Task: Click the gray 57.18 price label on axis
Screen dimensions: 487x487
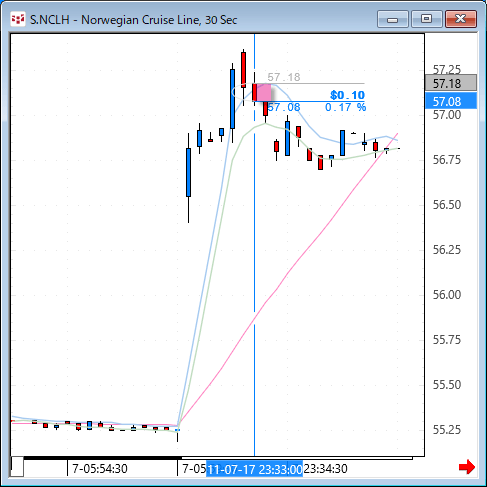Action: [x=451, y=83]
